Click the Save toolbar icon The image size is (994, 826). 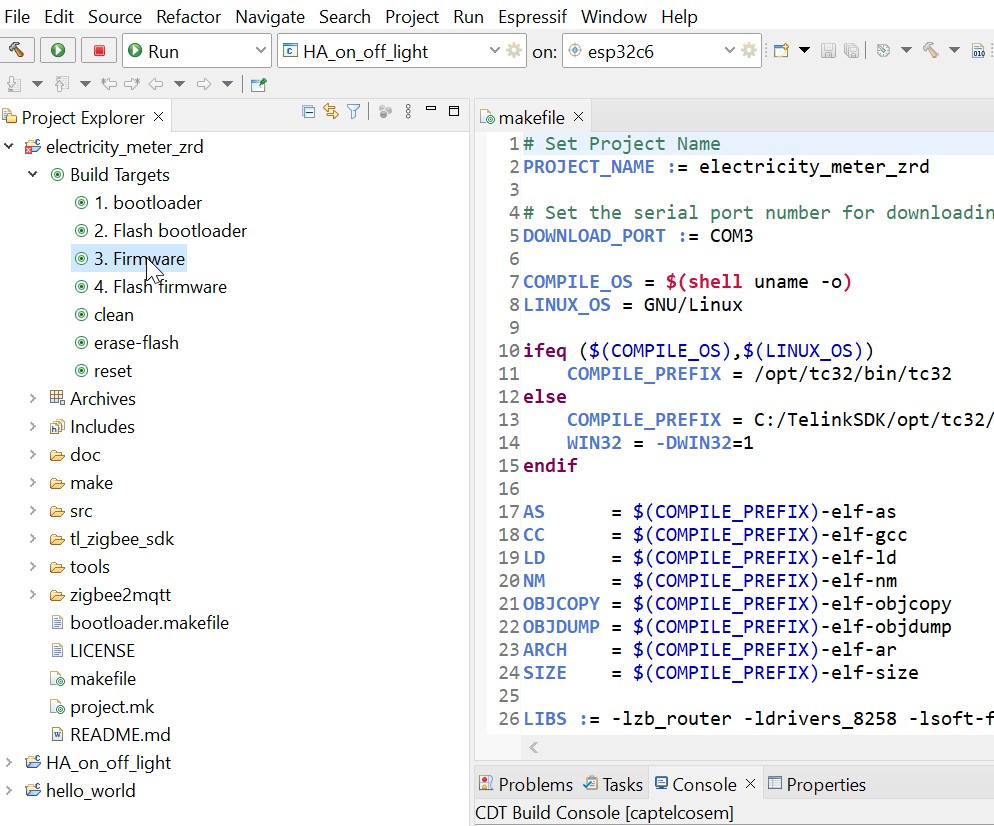(828, 51)
